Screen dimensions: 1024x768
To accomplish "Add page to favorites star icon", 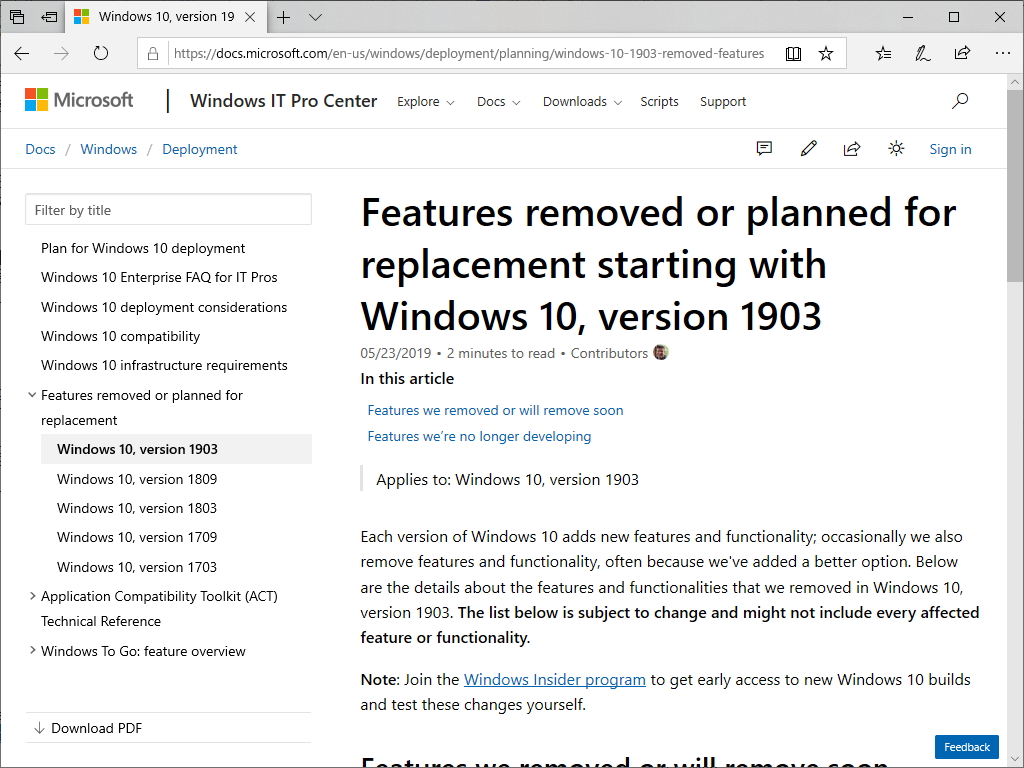I will [826, 53].
